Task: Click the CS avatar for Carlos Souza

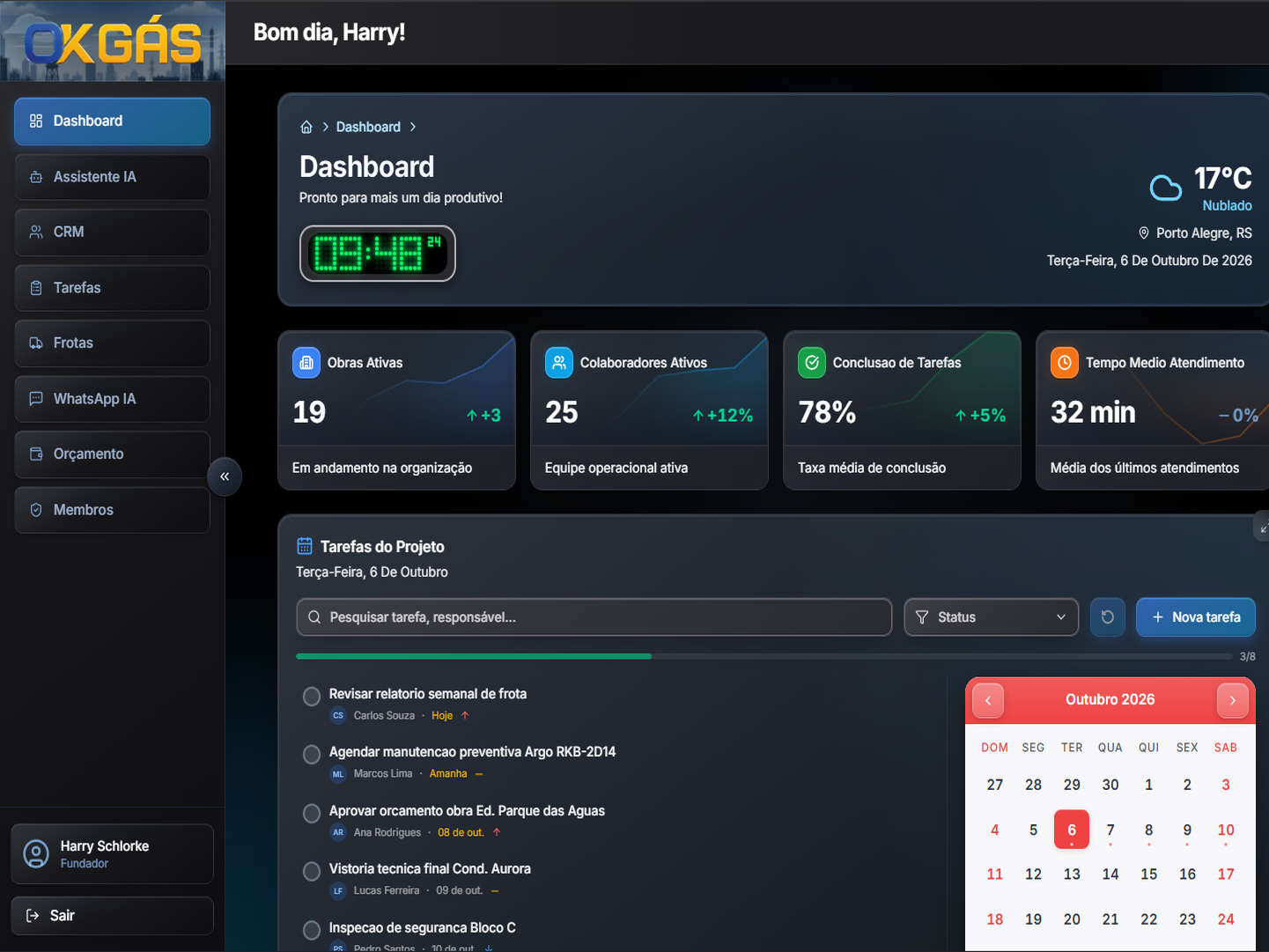Action: tap(338, 716)
